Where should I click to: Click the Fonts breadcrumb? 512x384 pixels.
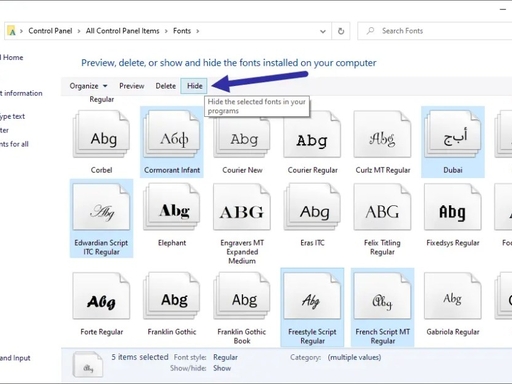click(x=182, y=31)
